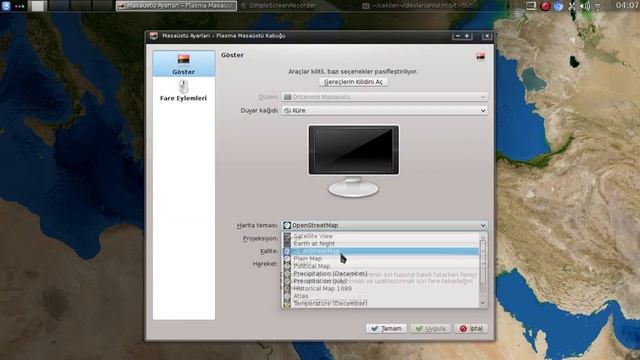
Task: Click the red recording tray icon
Action: pos(545,6)
